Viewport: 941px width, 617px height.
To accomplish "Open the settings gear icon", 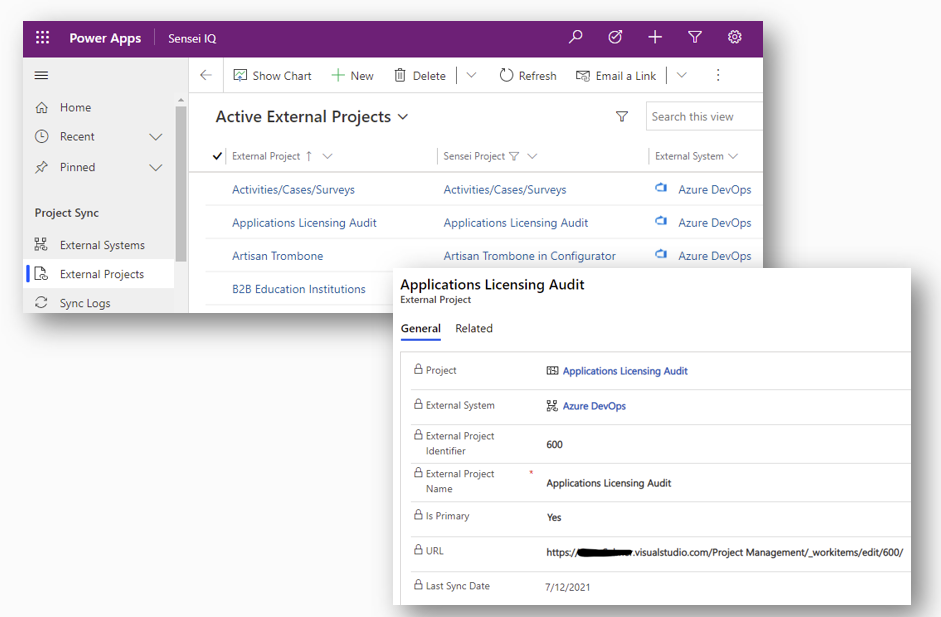I will tap(735, 37).
